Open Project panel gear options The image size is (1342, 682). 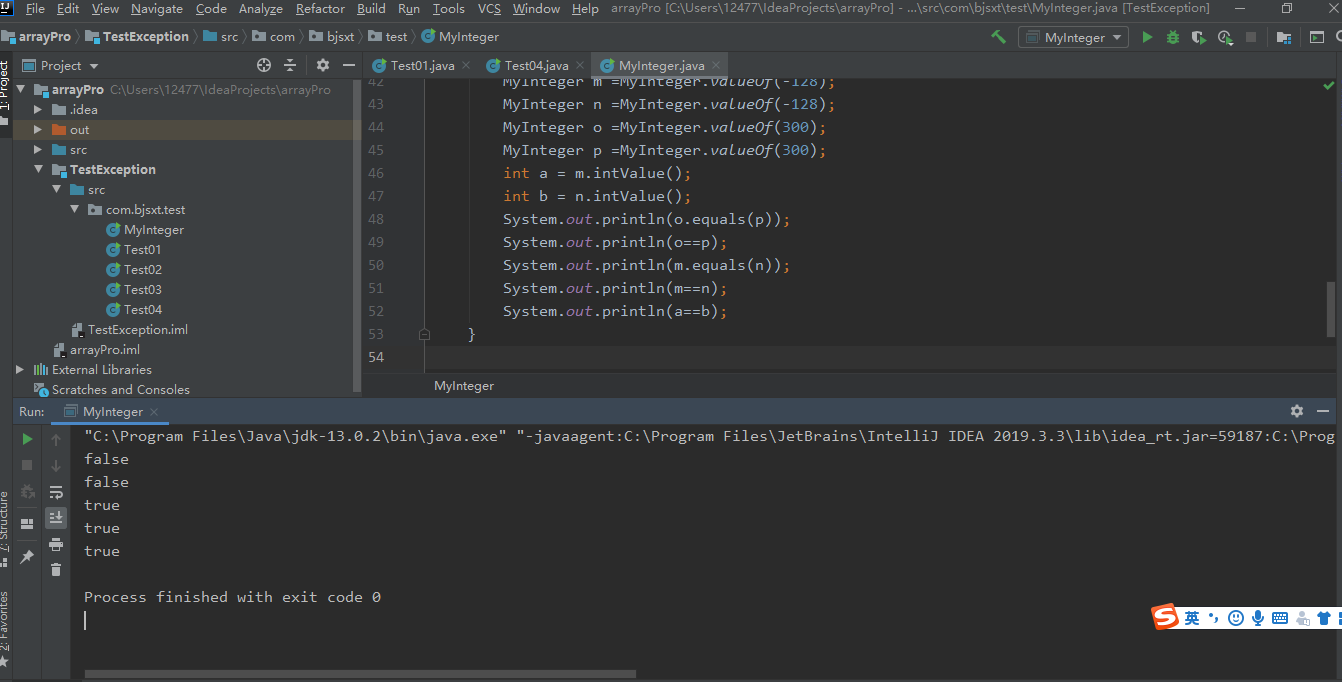[323, 65]
